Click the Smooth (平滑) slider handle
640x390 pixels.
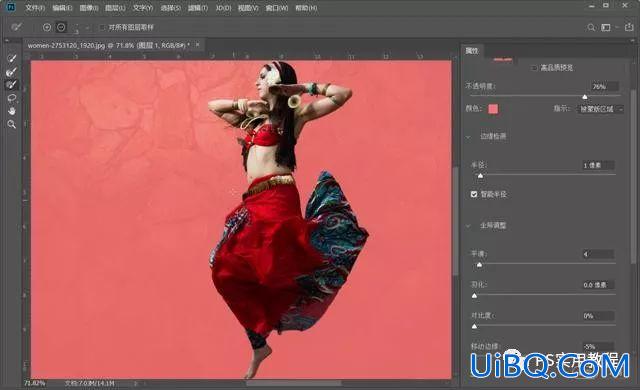click(x=480, y=265)
